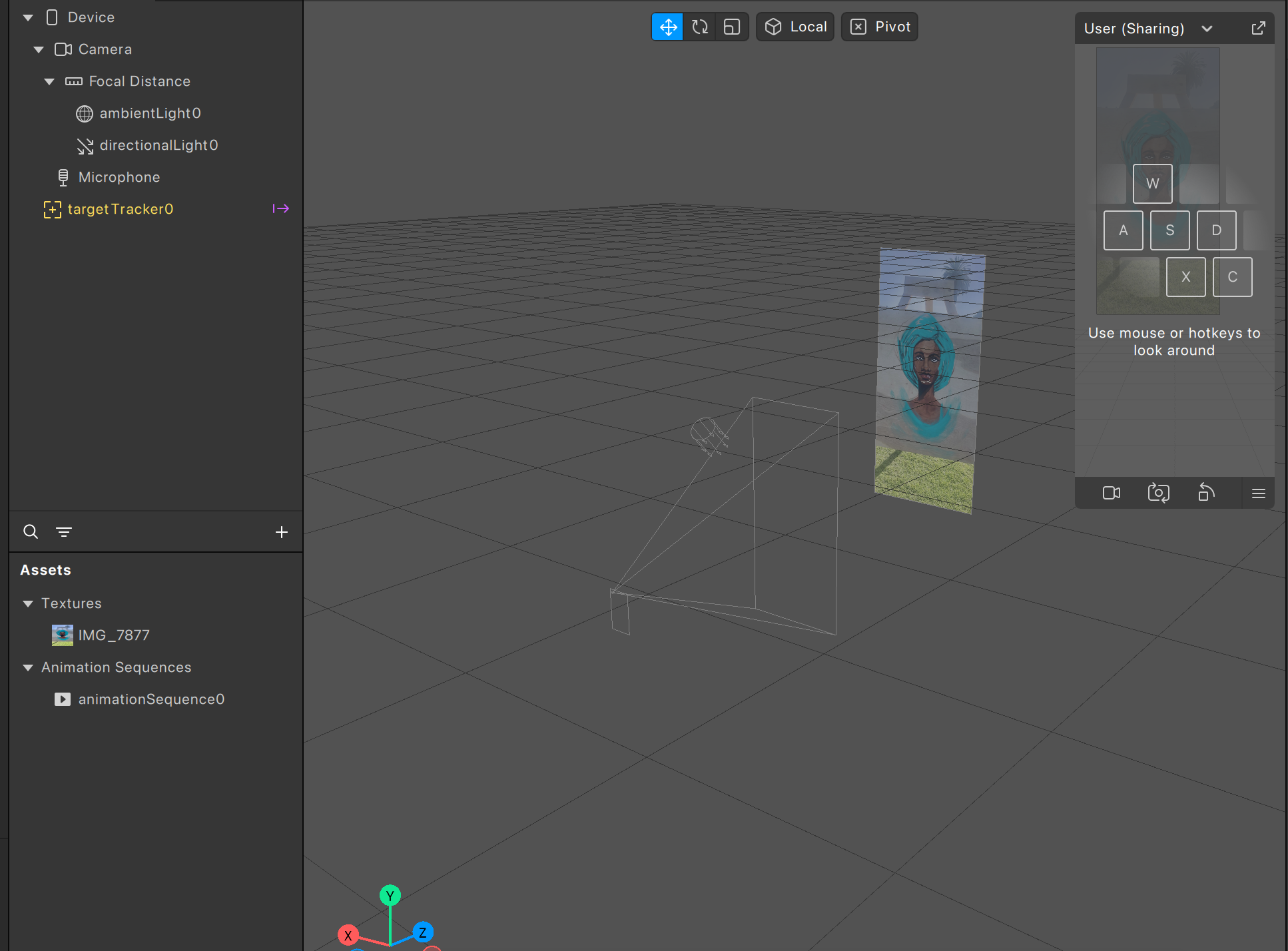Click the animationSequence0 play icon
Viewport: 1288px width, 951px height.
[63, 700]
